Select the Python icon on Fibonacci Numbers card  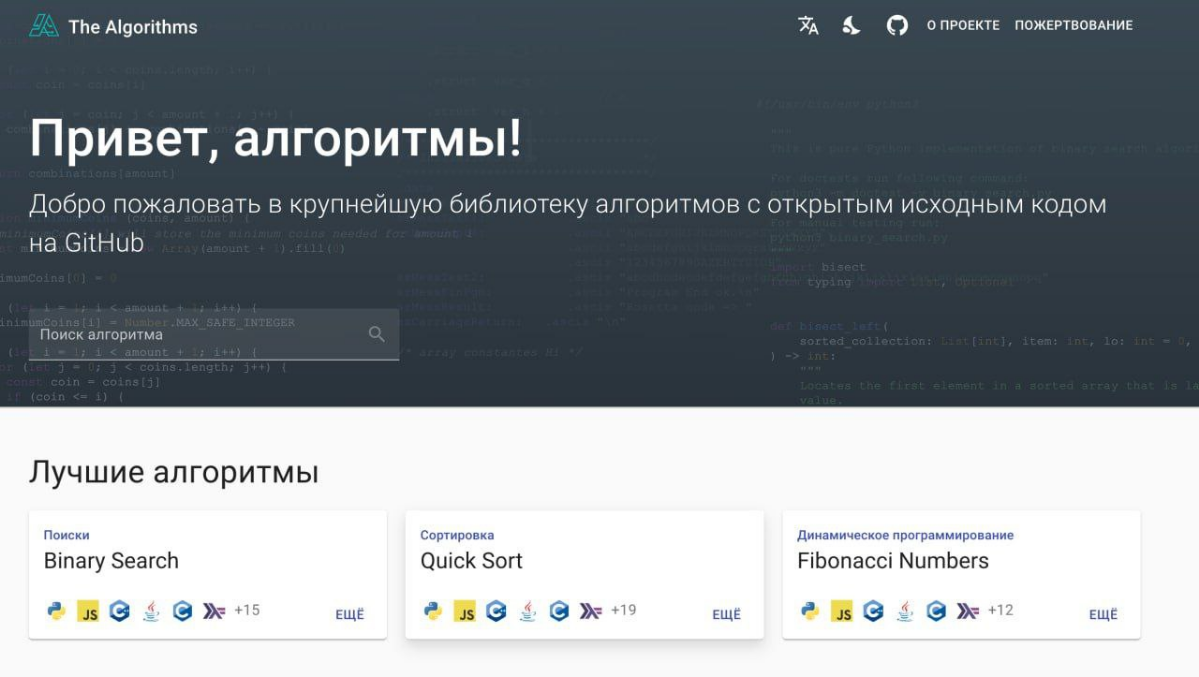pos(810,612)
